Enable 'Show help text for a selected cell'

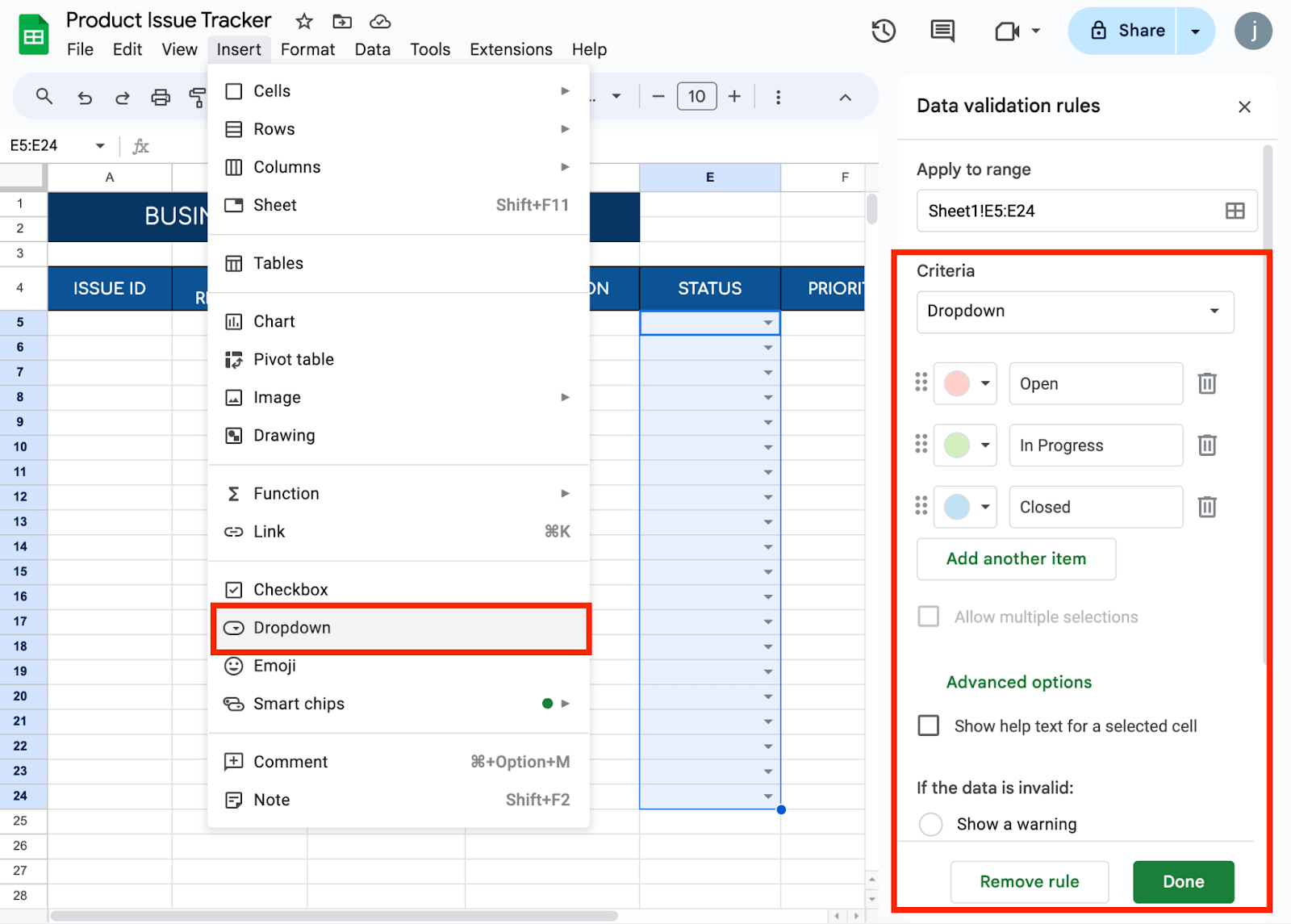pyautogui.click(x=929, y=725)
